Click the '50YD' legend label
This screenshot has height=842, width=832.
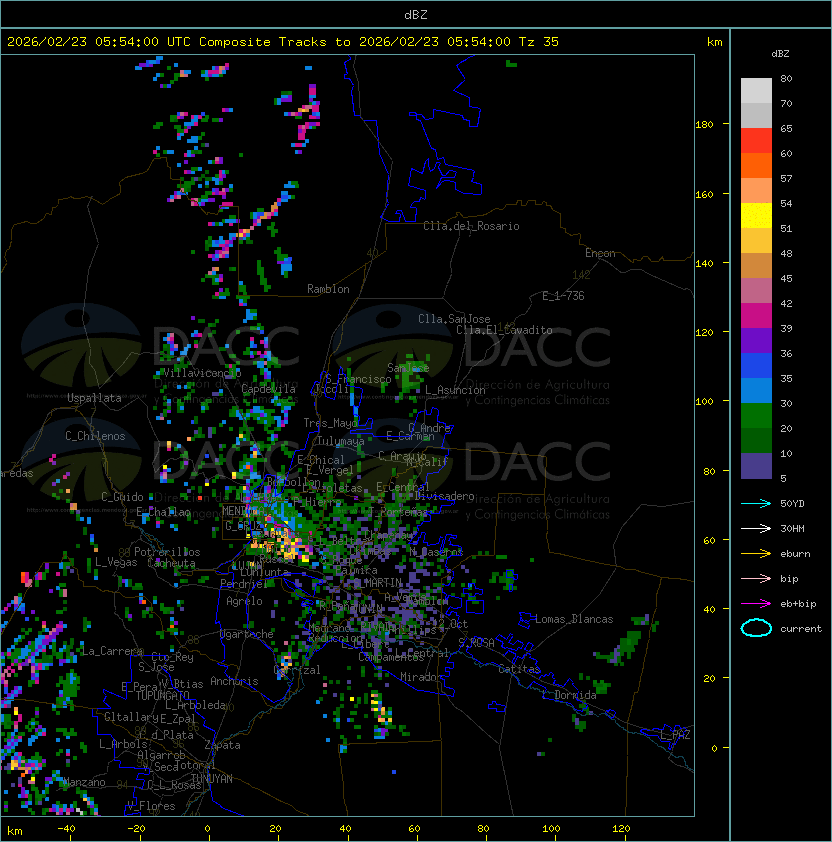click(792, 504)
